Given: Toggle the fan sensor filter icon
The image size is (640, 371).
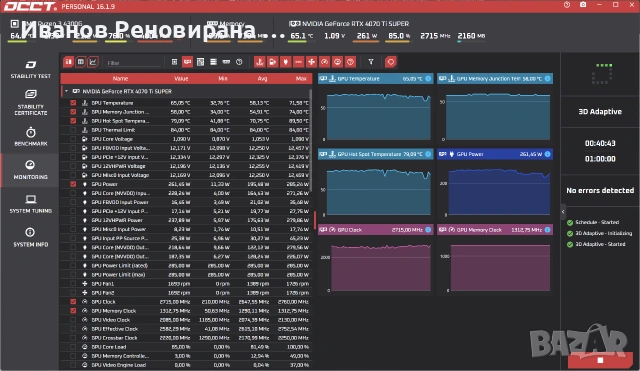Looking at the screenshot, I should 311,62.
